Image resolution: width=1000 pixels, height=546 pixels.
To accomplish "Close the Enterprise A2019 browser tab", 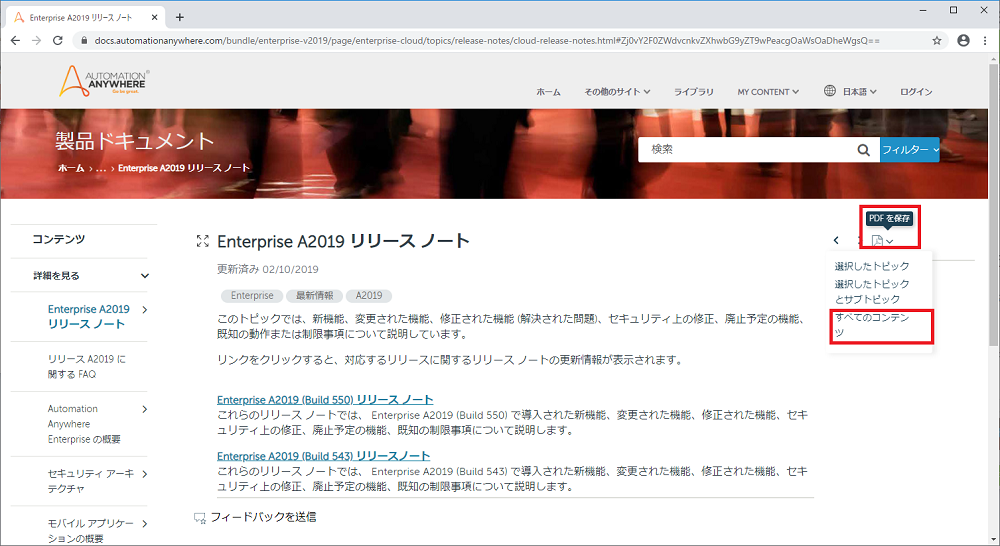I will coord(154,17).
